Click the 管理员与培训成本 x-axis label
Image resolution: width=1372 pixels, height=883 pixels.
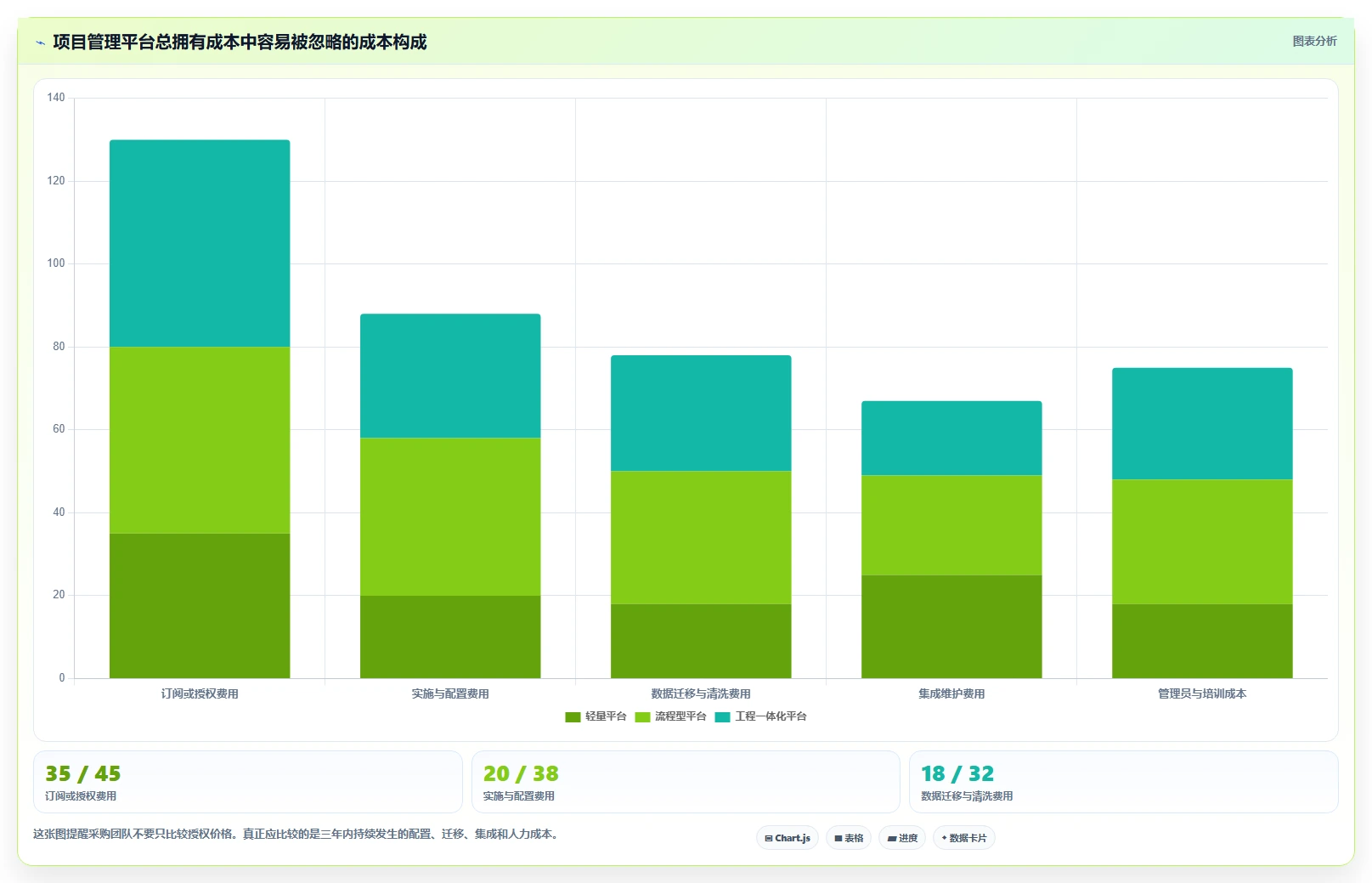[1202, 693]
